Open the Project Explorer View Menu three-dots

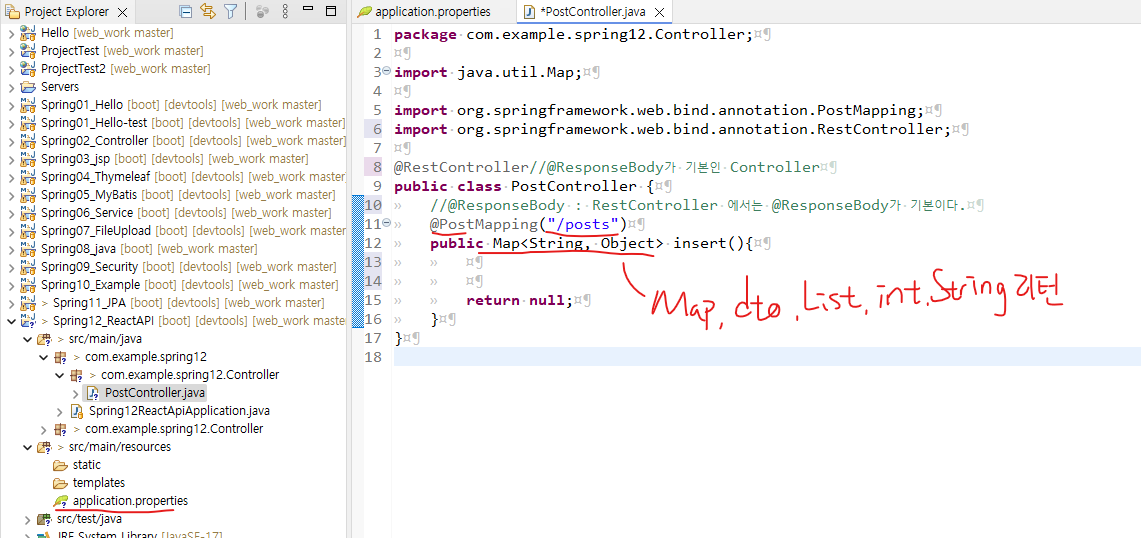(x=285, y=12)
